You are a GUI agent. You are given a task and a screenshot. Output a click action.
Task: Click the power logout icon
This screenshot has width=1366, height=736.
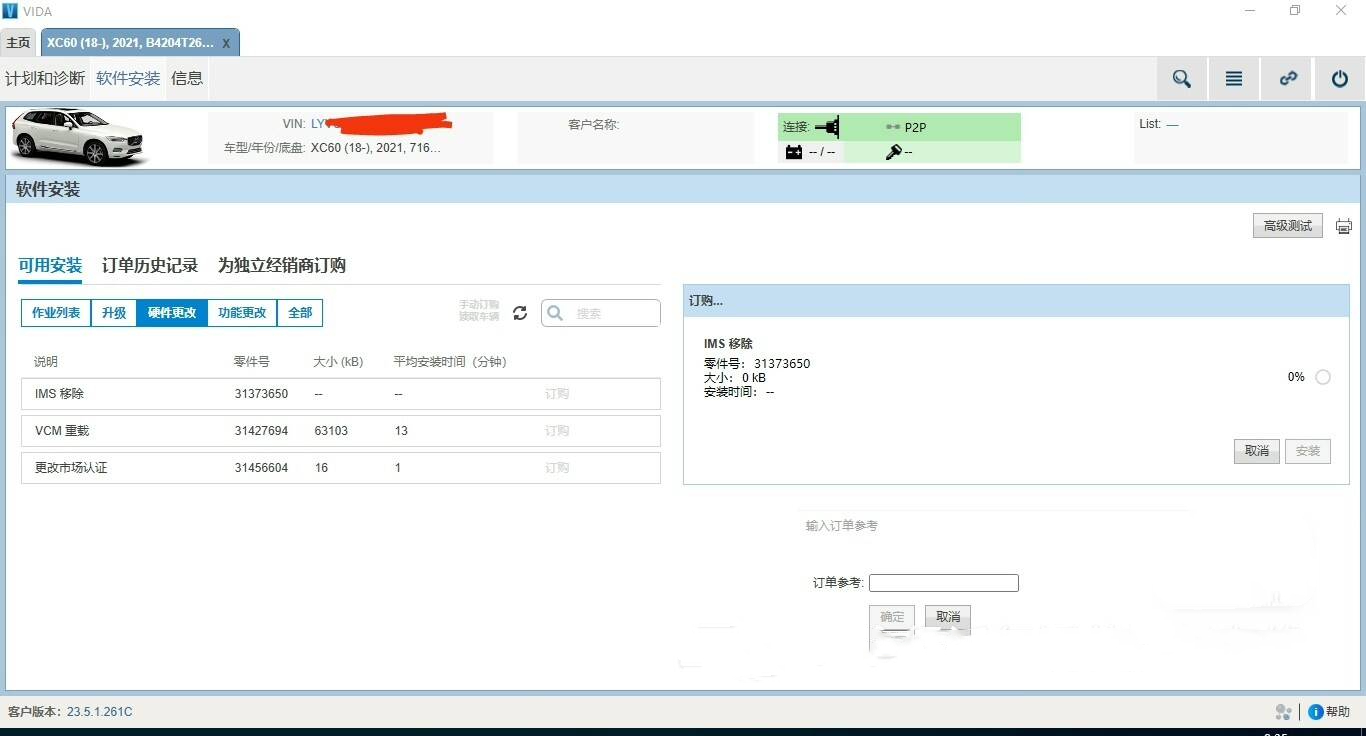[x=1340, y=79]
